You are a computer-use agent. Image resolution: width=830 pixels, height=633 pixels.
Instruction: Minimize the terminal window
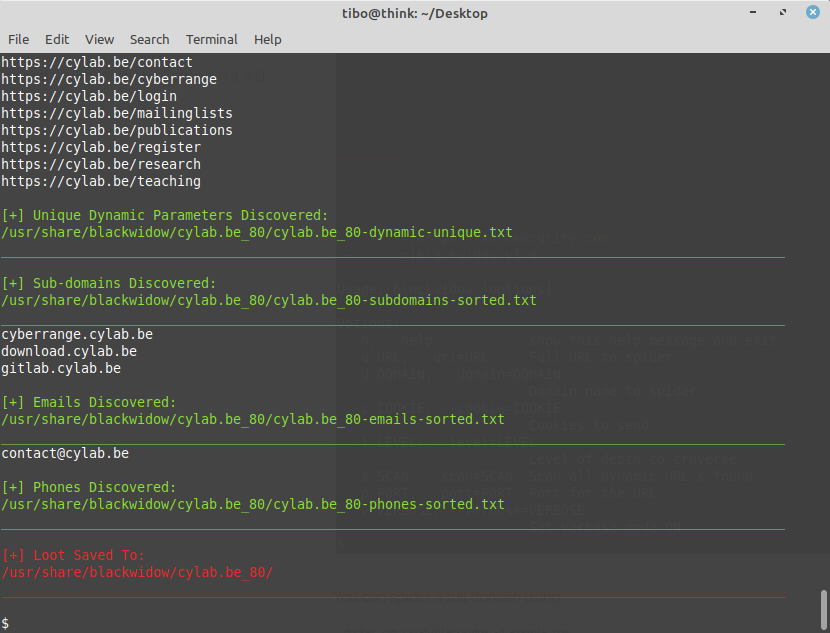753,12
